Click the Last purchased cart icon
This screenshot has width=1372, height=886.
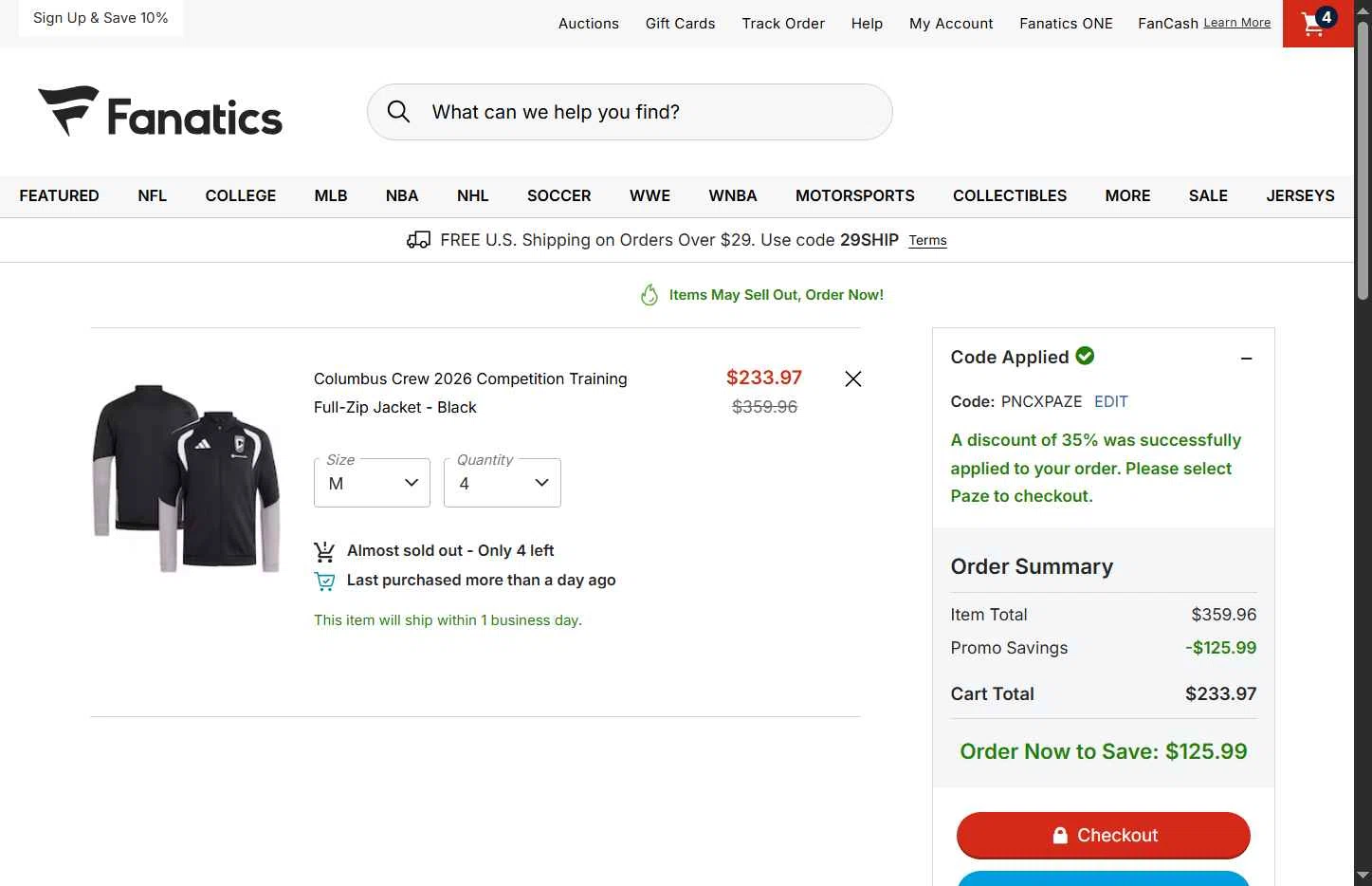tap(324, 581)
